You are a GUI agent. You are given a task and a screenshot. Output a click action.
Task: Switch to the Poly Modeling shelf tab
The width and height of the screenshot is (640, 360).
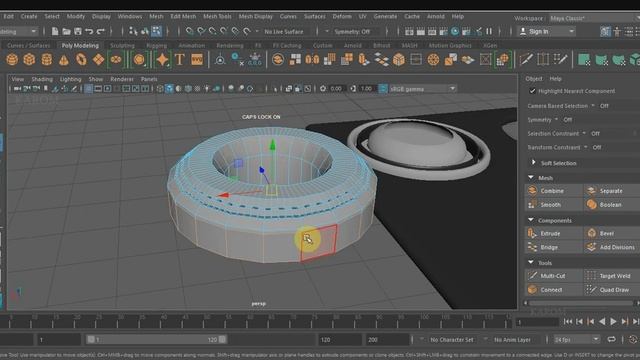[x=80, y=45]
